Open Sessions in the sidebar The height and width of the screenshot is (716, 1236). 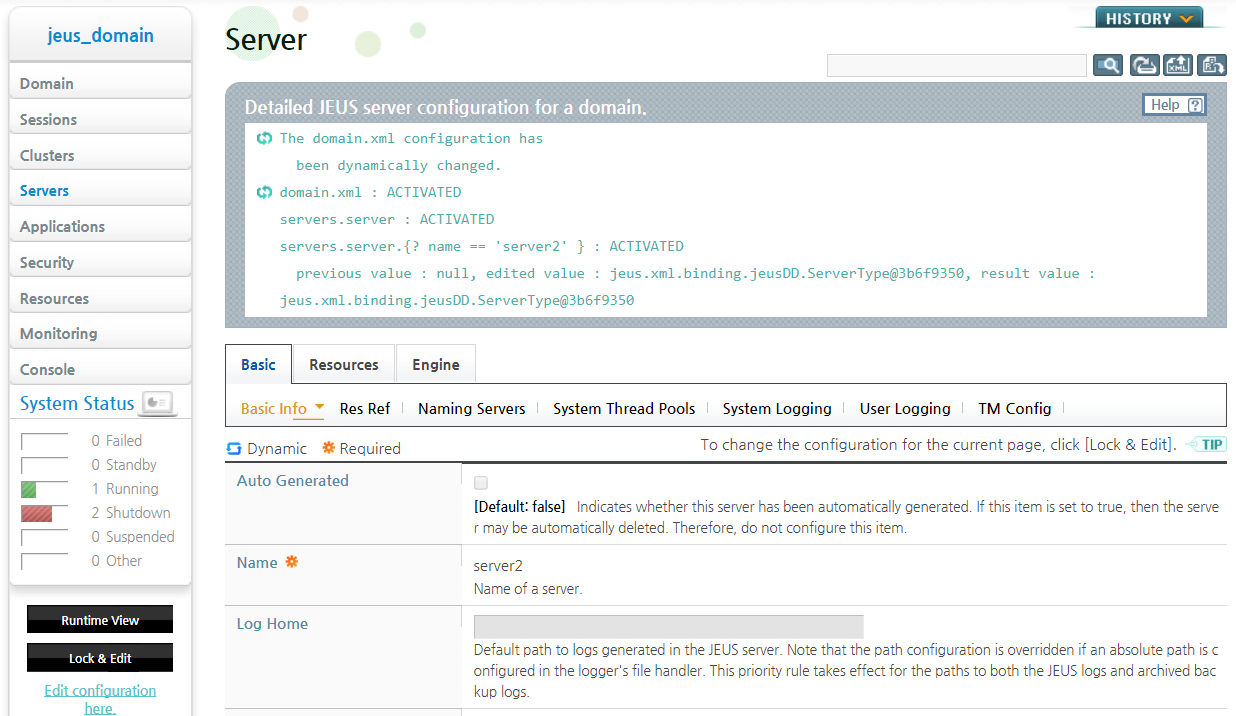(100, 119)
